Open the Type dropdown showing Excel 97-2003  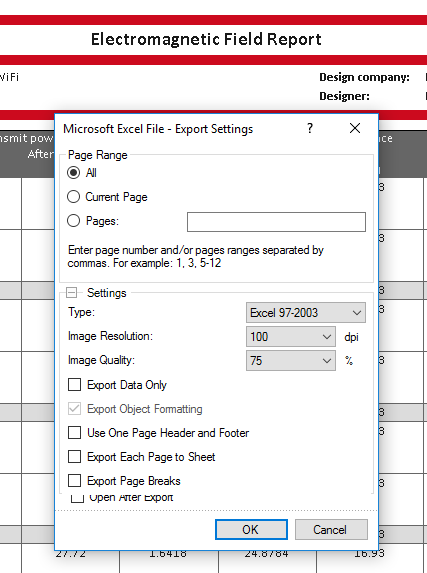[306, 313]
